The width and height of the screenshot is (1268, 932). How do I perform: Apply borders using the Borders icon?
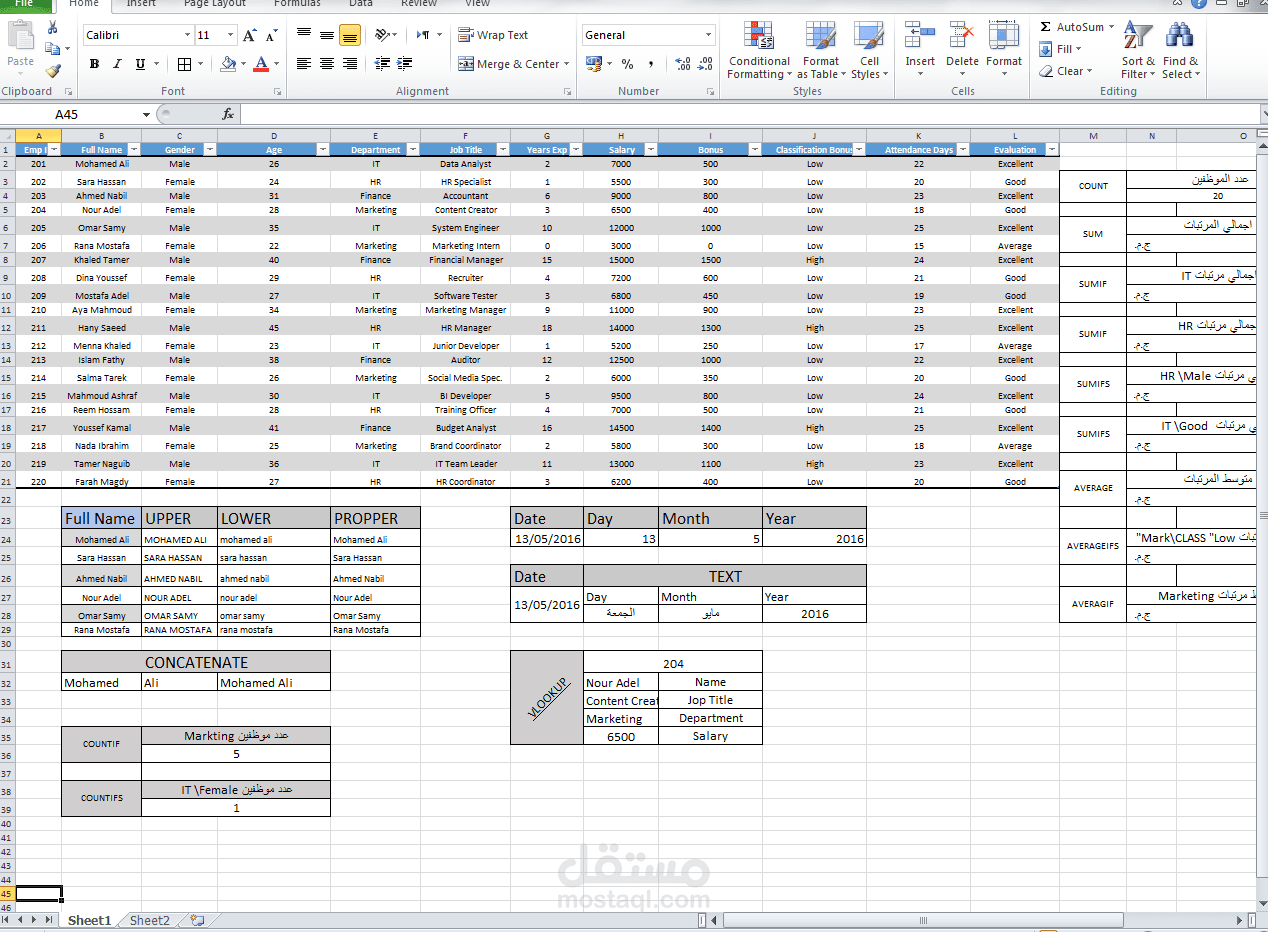pos(184,64)
